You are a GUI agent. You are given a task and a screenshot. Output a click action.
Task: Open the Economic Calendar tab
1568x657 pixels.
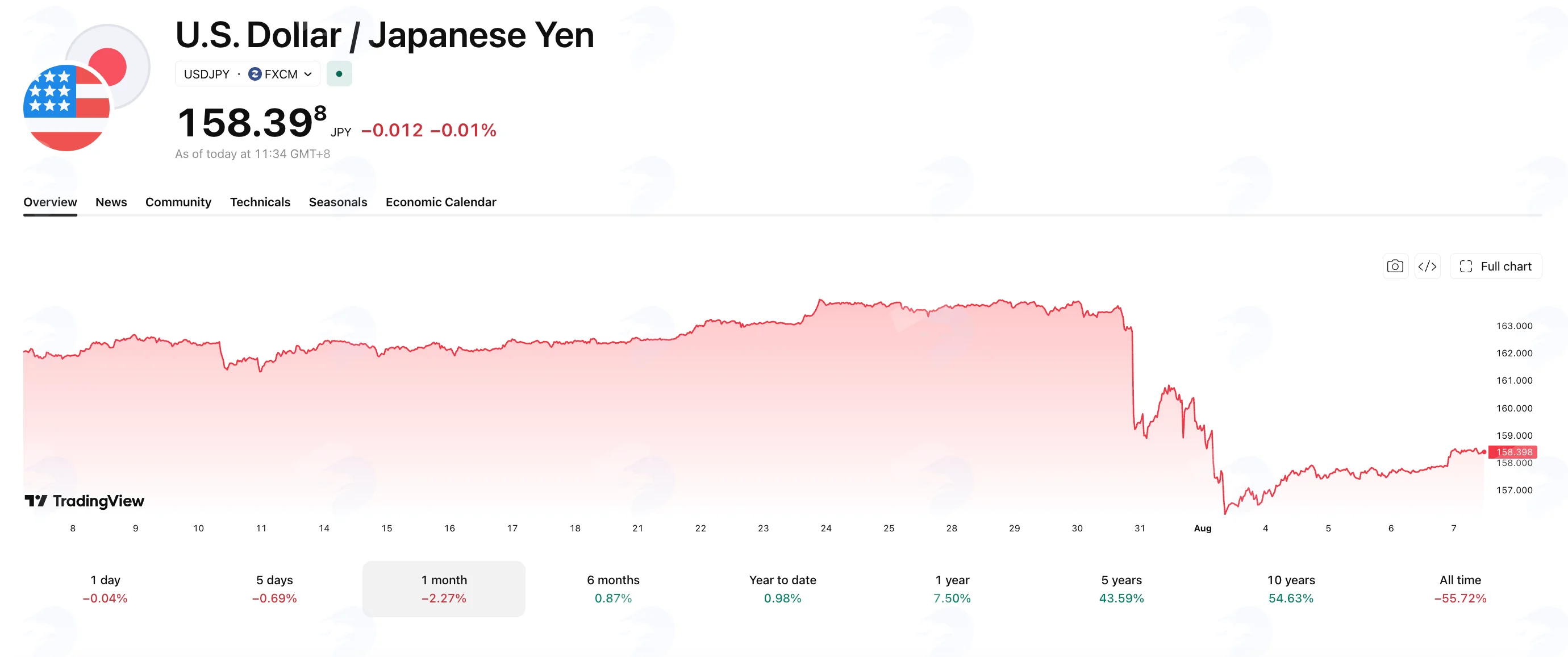click(441, 202)
